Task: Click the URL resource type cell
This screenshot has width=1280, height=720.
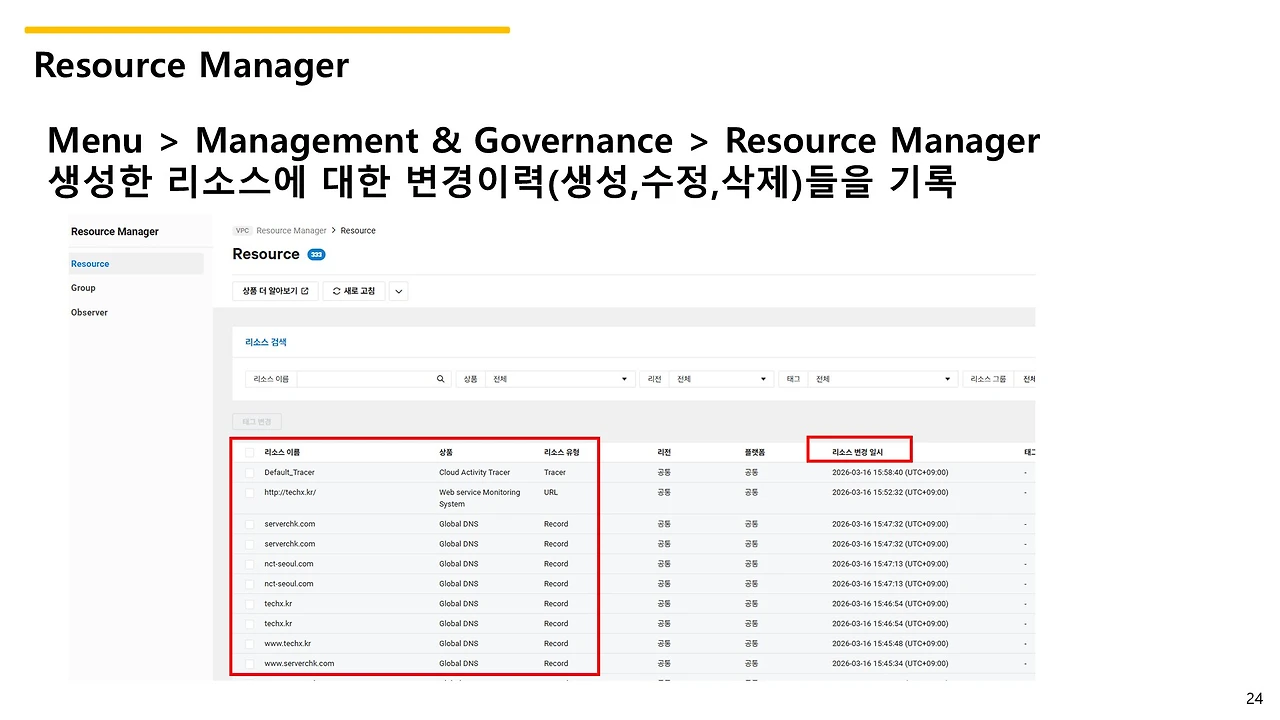Action: tap(551, 493)
